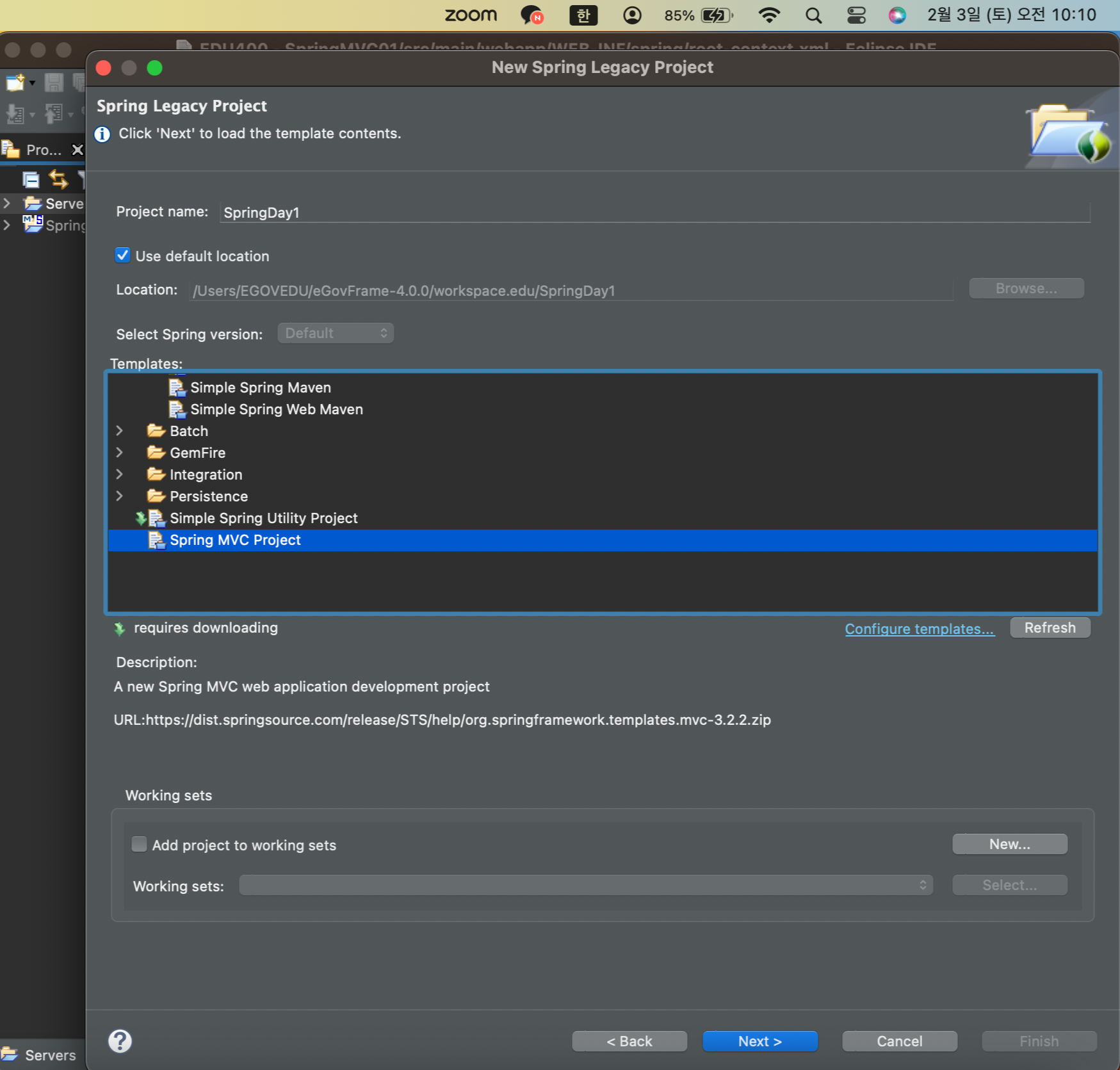Open the Working sets combo box
Screen dimensions: 1120x1070
(585, 885)
